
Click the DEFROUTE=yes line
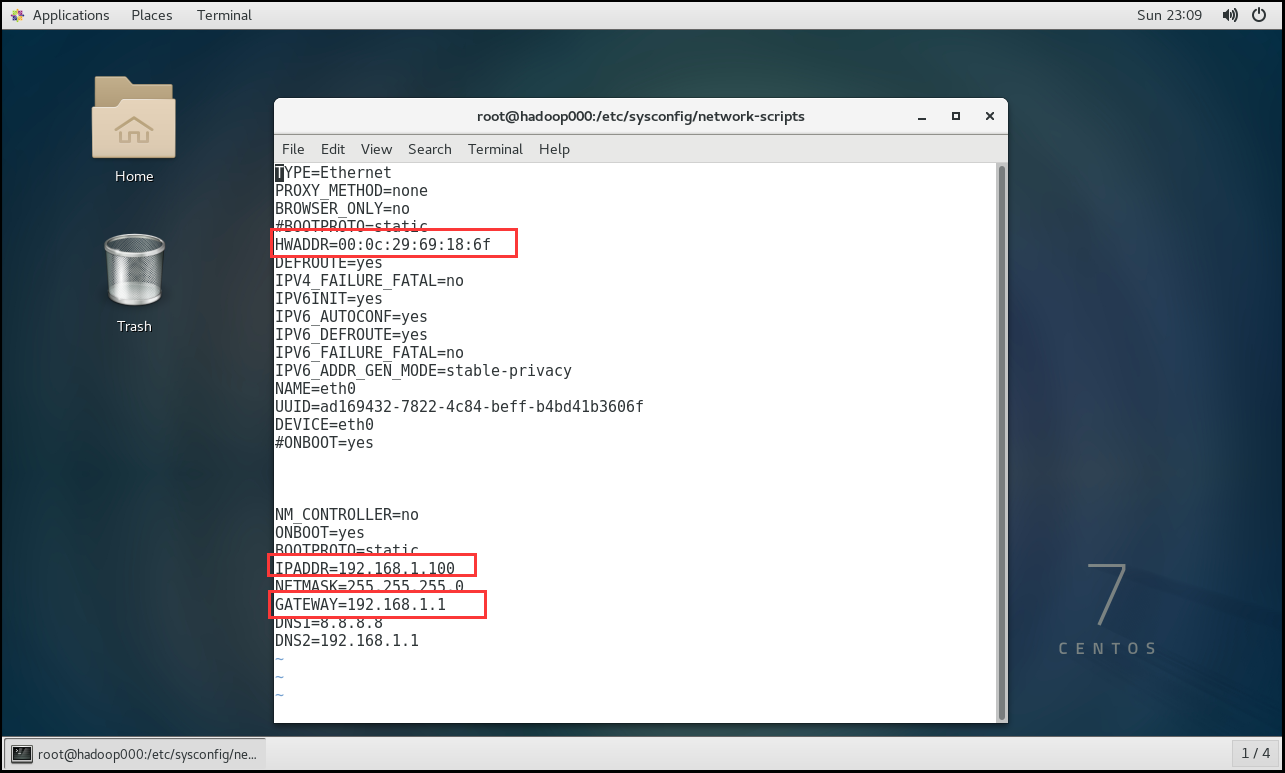329,263
